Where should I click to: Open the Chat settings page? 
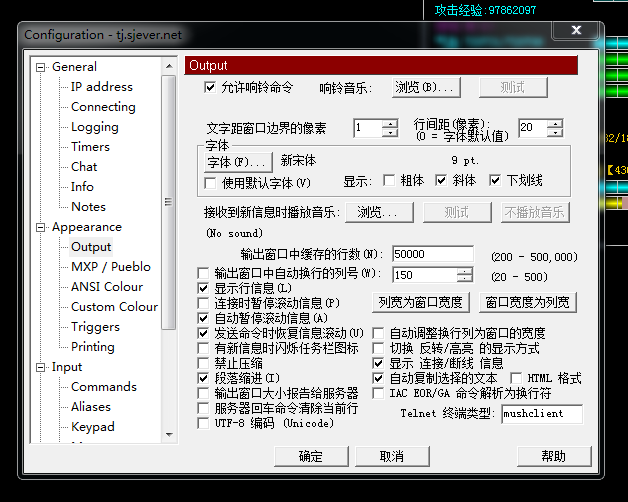pyautogui.click(x=84, y=167)
